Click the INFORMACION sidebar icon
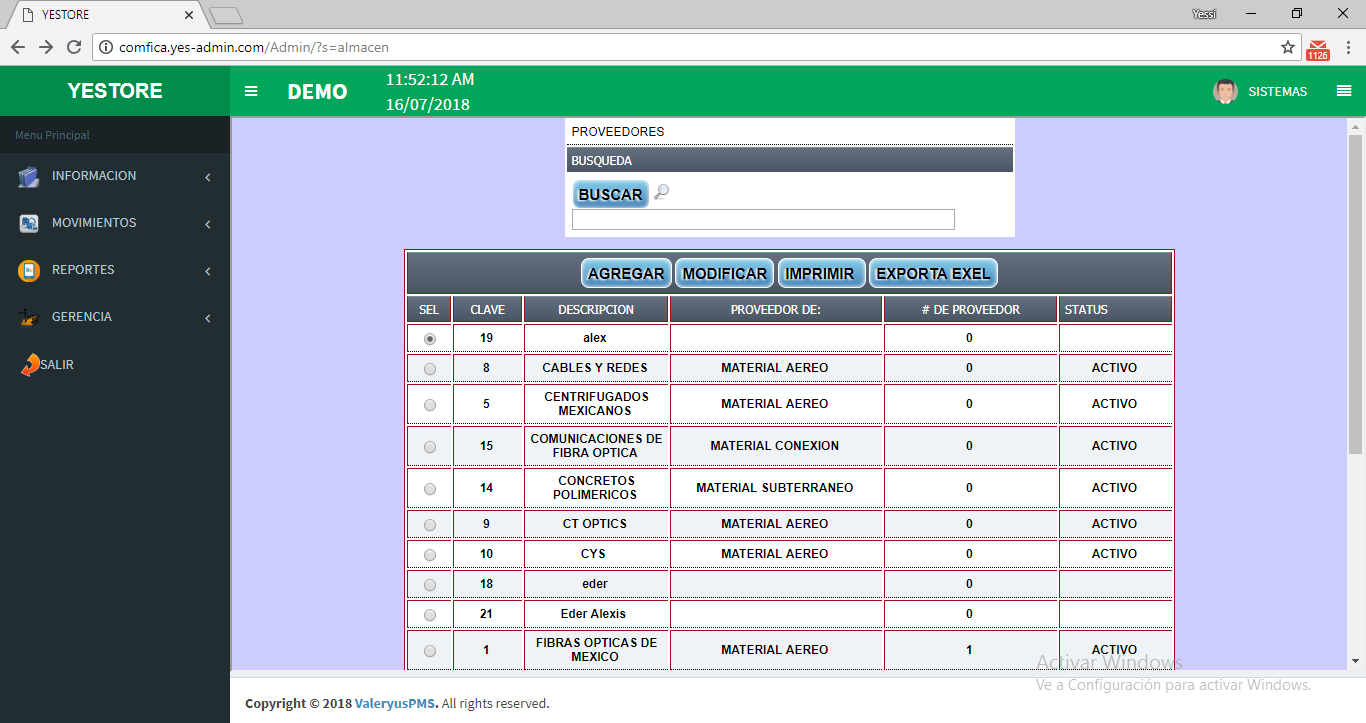This screenshot has width=1366, height=723. (x=29, y=177)
